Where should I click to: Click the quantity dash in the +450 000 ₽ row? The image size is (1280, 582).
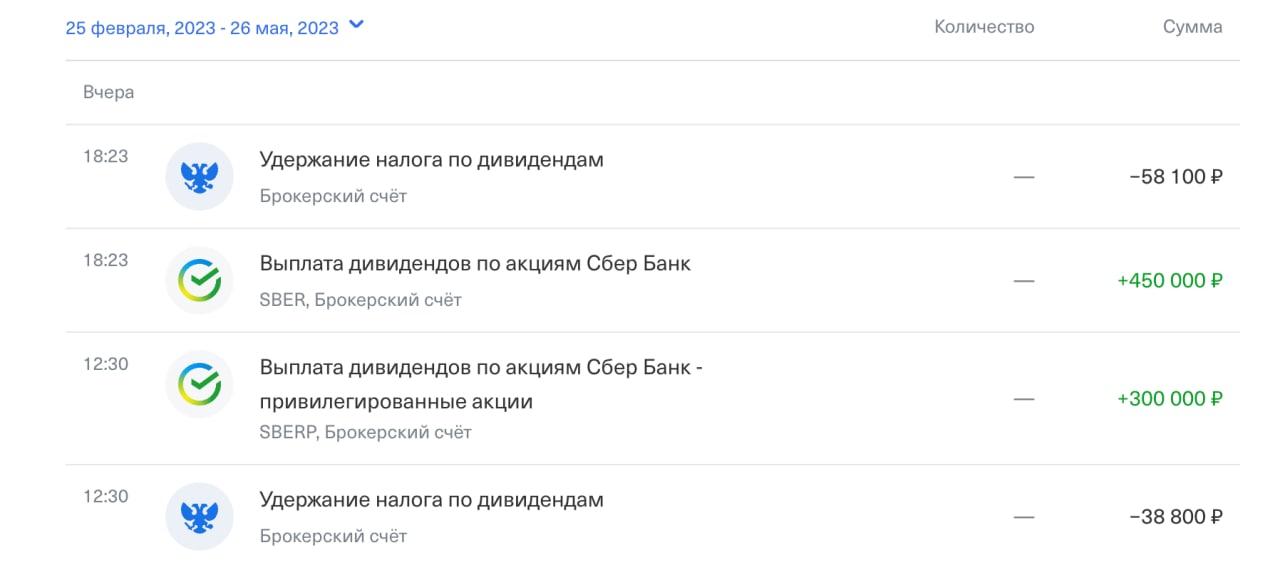pos(1024,281)
